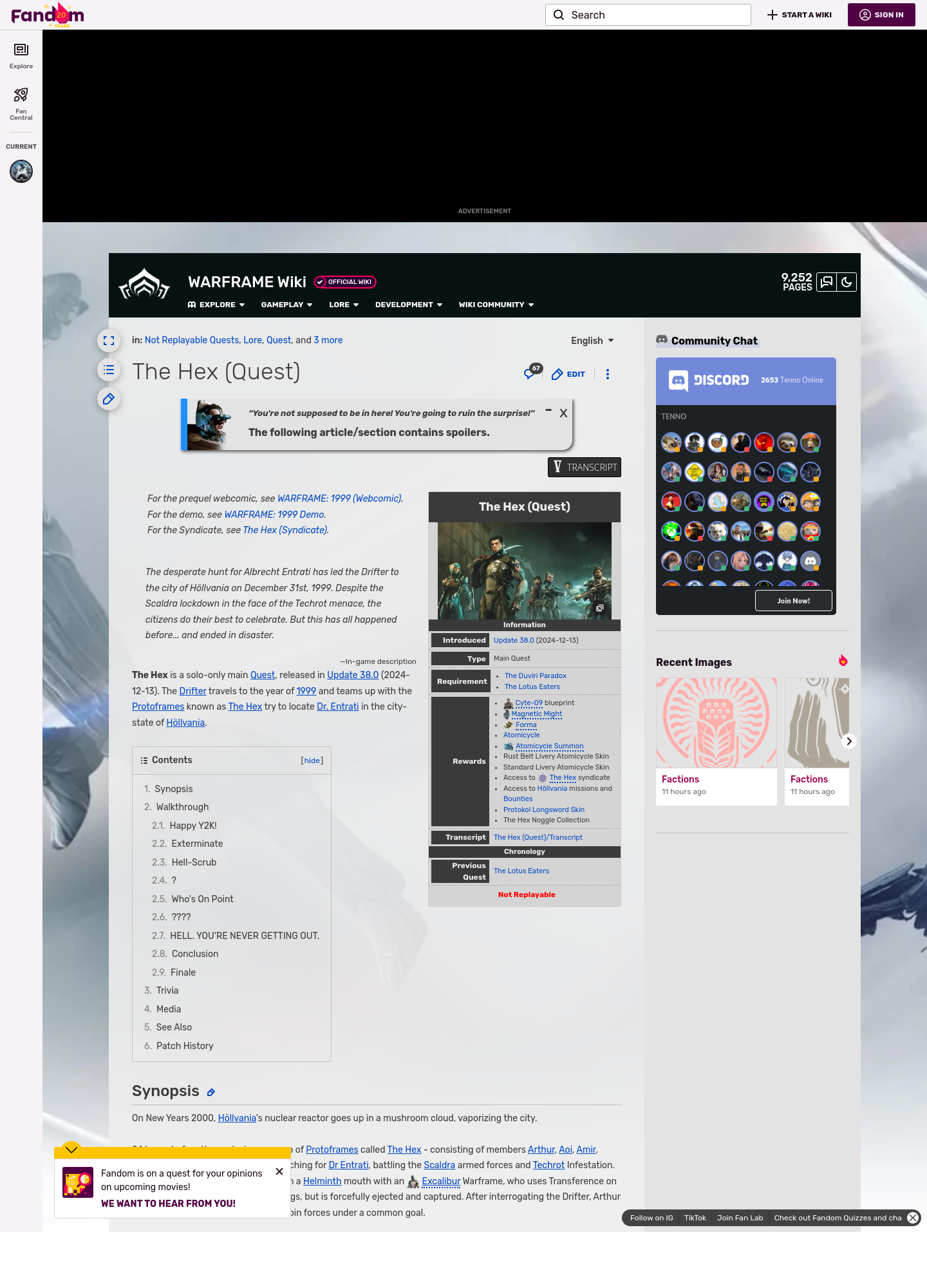Click the floating edit pencil icon

(x=109, y=399)
